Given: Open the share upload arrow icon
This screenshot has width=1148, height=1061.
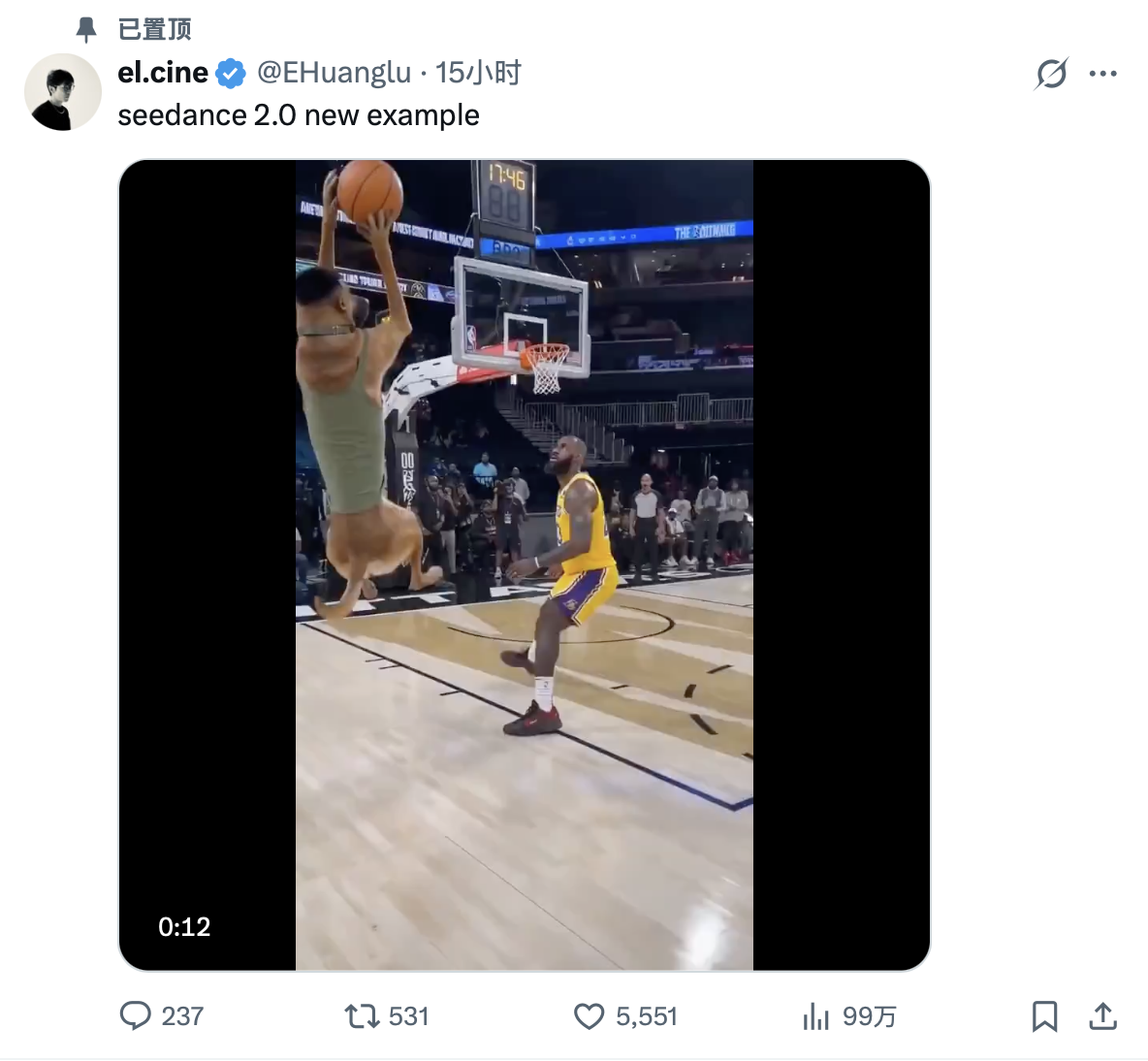Looking at the screenshot, I should click(1102, 1015).
